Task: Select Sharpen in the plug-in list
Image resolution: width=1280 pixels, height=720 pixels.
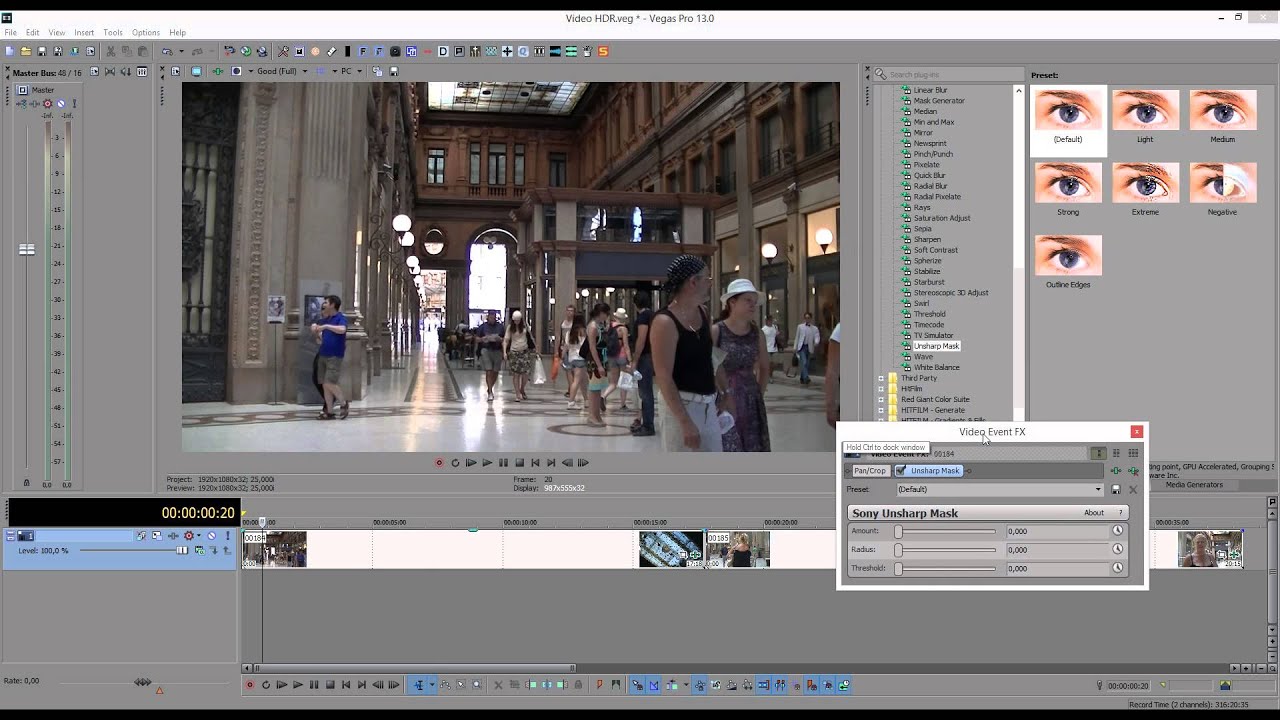Action: [927, 239]
